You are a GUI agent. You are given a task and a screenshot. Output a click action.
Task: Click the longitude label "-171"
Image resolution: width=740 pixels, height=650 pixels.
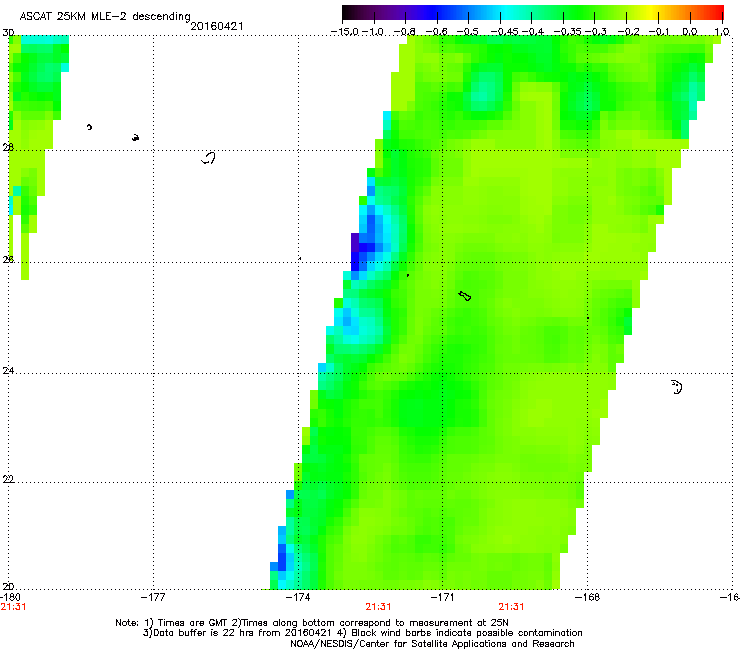442,597
